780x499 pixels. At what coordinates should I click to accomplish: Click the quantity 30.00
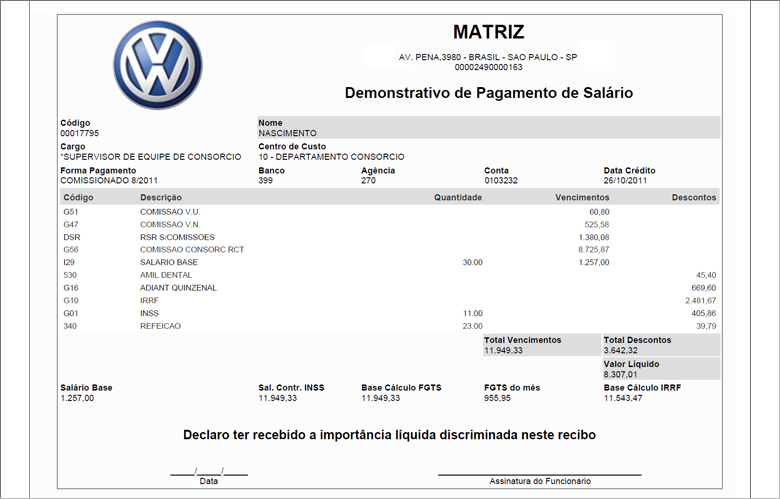473,263
